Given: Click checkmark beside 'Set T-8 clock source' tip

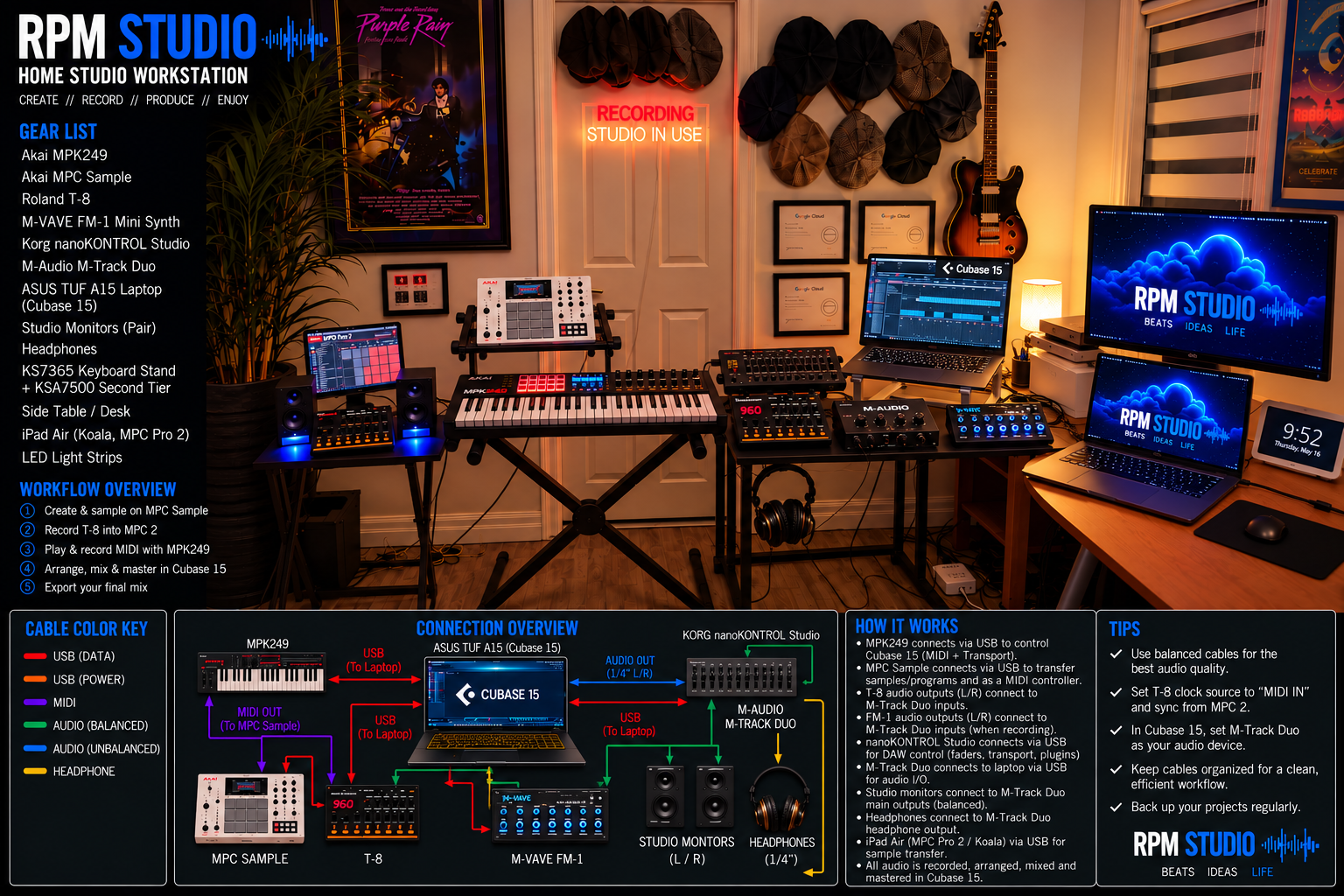Looking at the screenshot, I should click(x=1116, y=692).
